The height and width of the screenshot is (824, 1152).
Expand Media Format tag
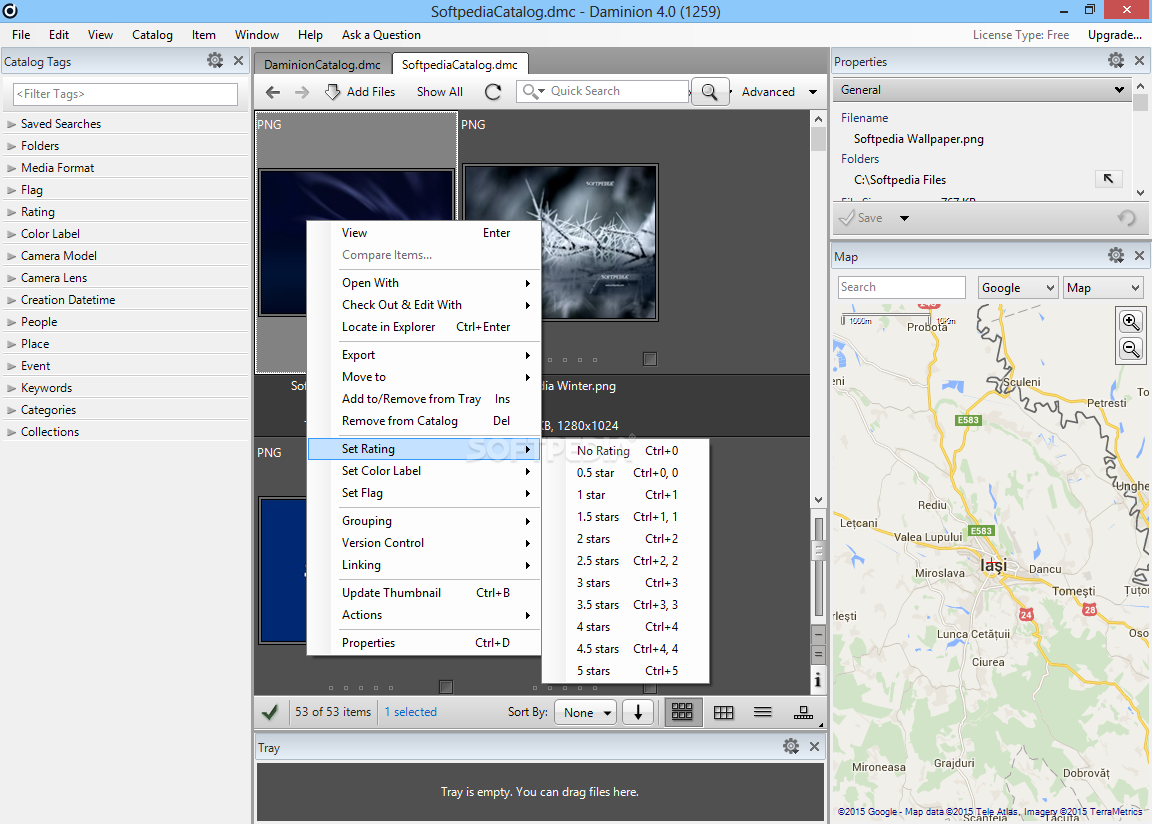(11, 168)
